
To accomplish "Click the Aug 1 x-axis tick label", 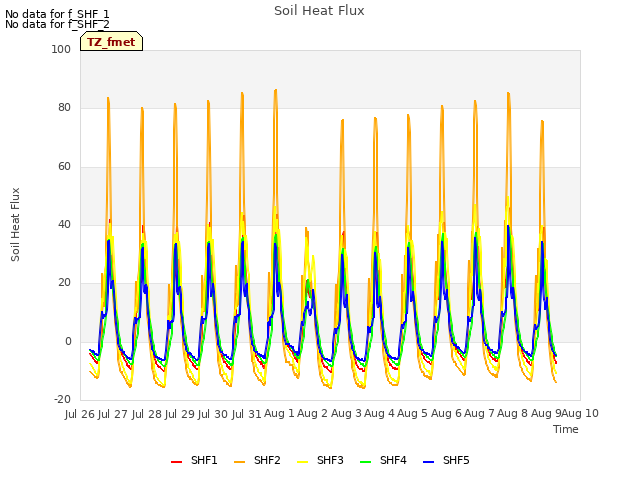I will (279, 413).
